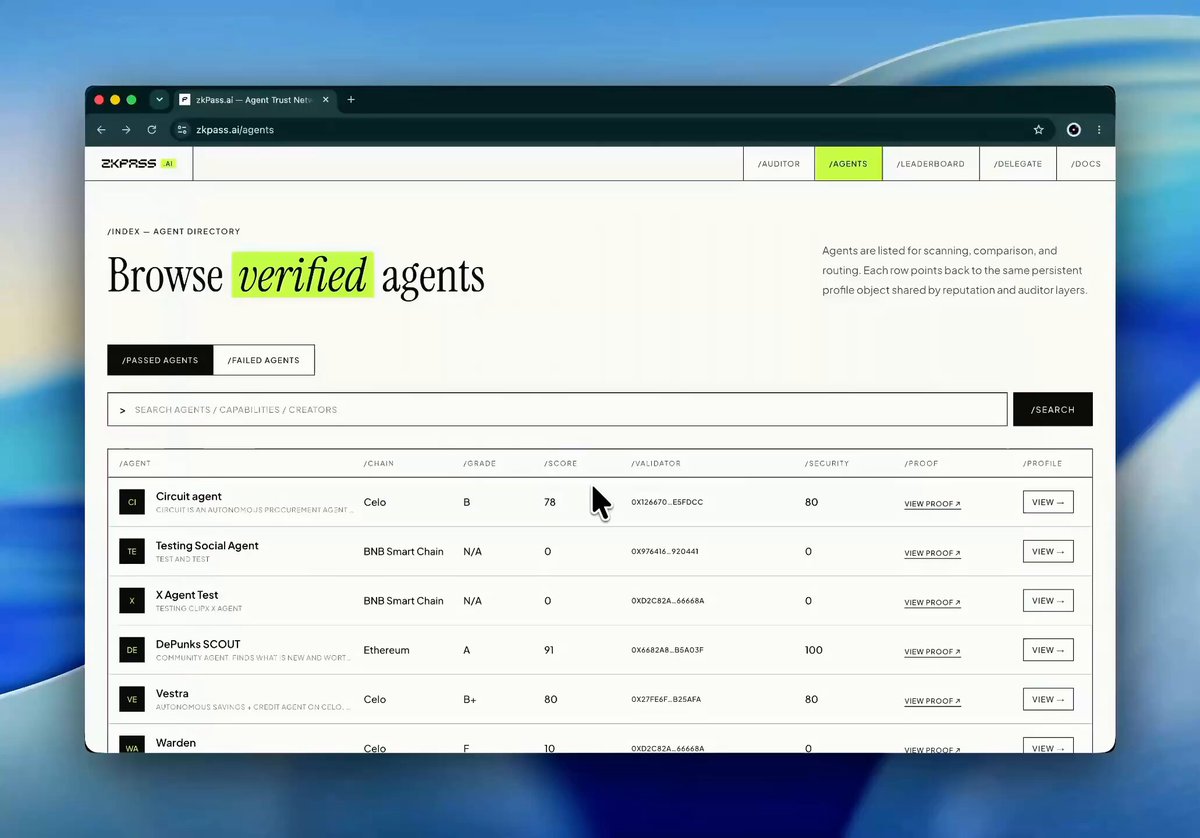The height and width of the screenshot is (838, 1200).
Task: Open the /DOCS nav item
Action: pyautogui.click(x=1085, y=164)
